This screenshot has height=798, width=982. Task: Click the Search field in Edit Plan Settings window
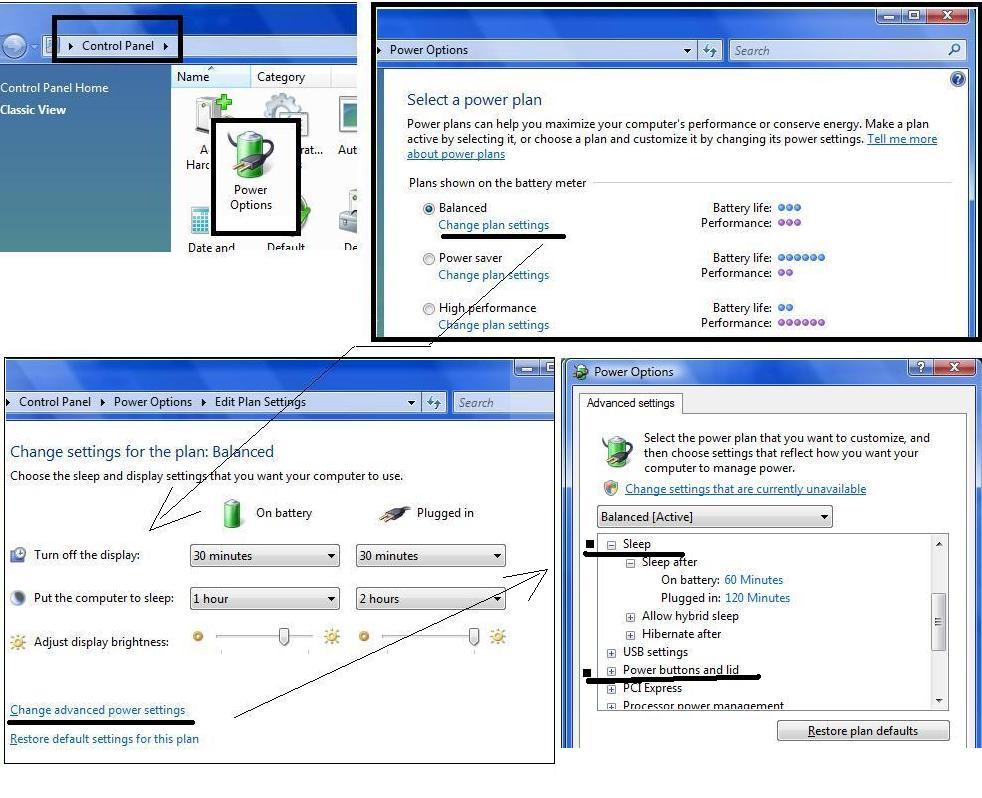(x=504, y=403)
